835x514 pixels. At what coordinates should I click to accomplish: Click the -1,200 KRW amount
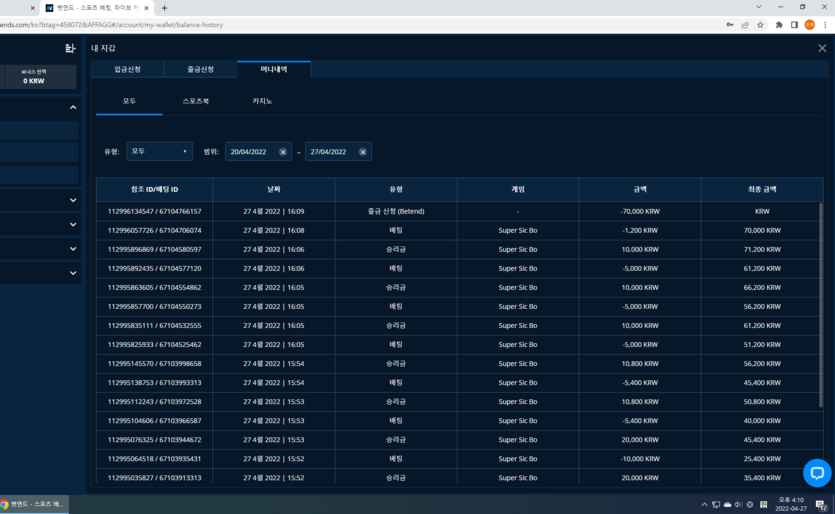pos(640,231)
